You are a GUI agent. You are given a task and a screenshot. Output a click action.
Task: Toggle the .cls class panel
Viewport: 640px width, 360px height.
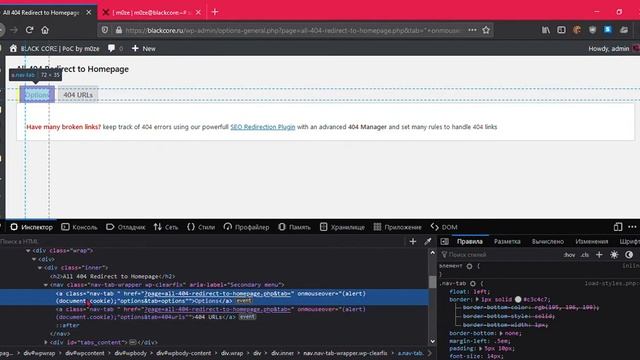(585, 255)
